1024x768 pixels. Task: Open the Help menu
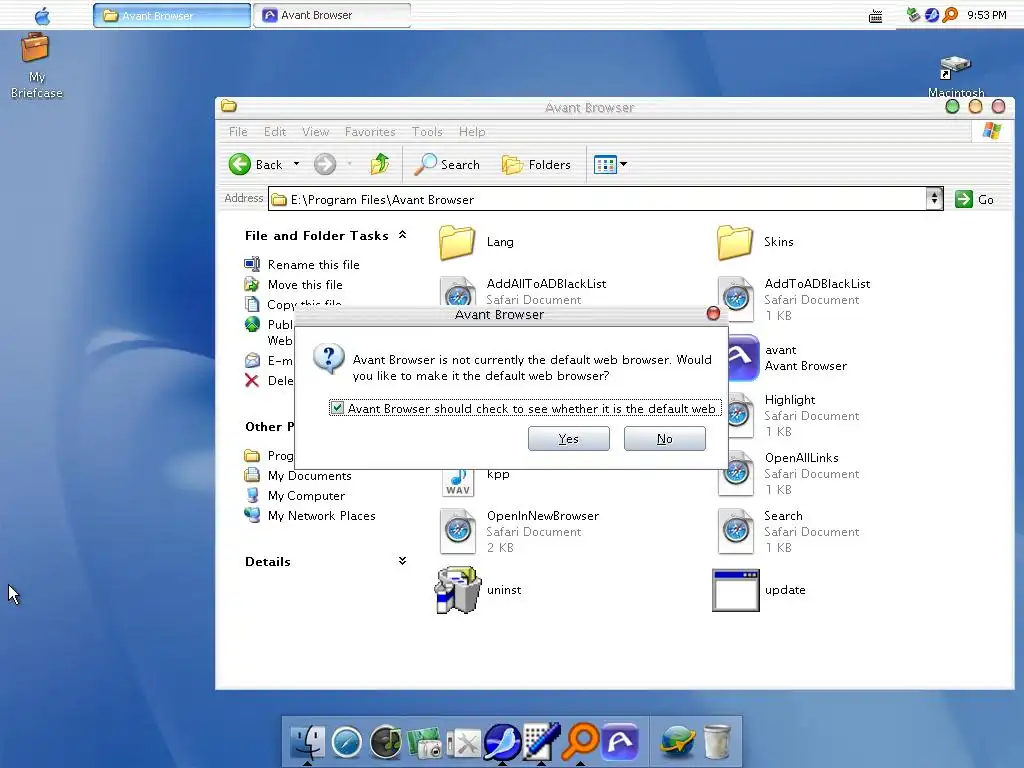coord(472,132)
